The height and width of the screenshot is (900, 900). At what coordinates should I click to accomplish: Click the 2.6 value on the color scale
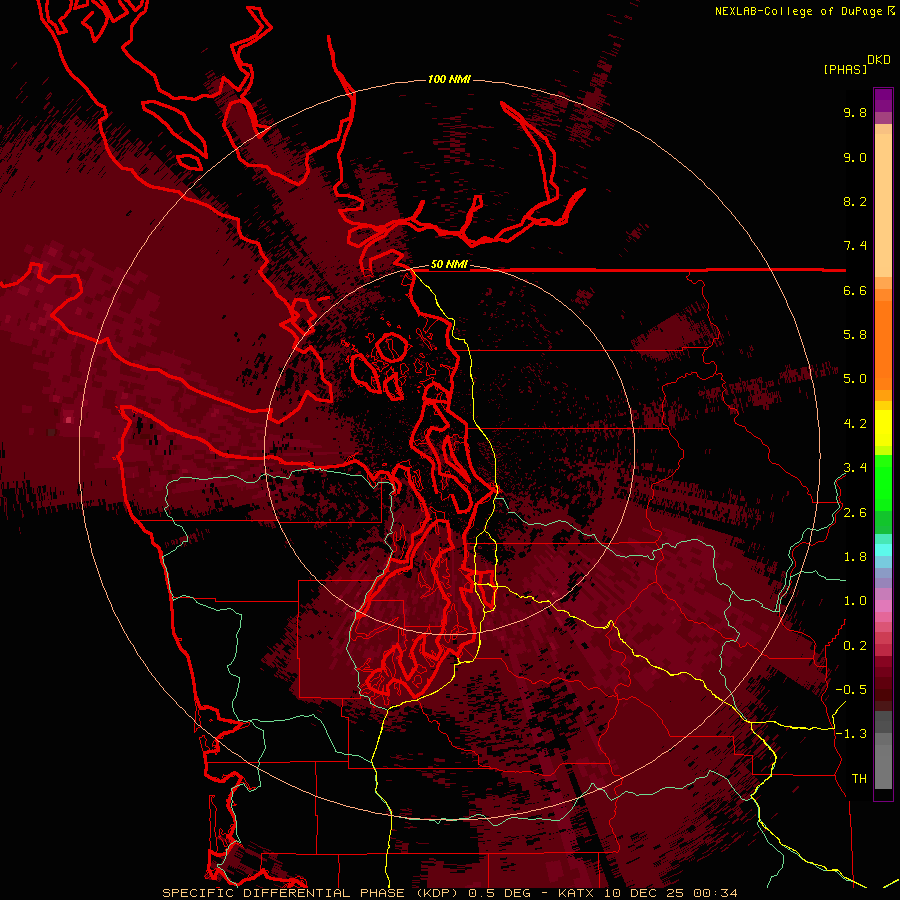click(855, 513)
